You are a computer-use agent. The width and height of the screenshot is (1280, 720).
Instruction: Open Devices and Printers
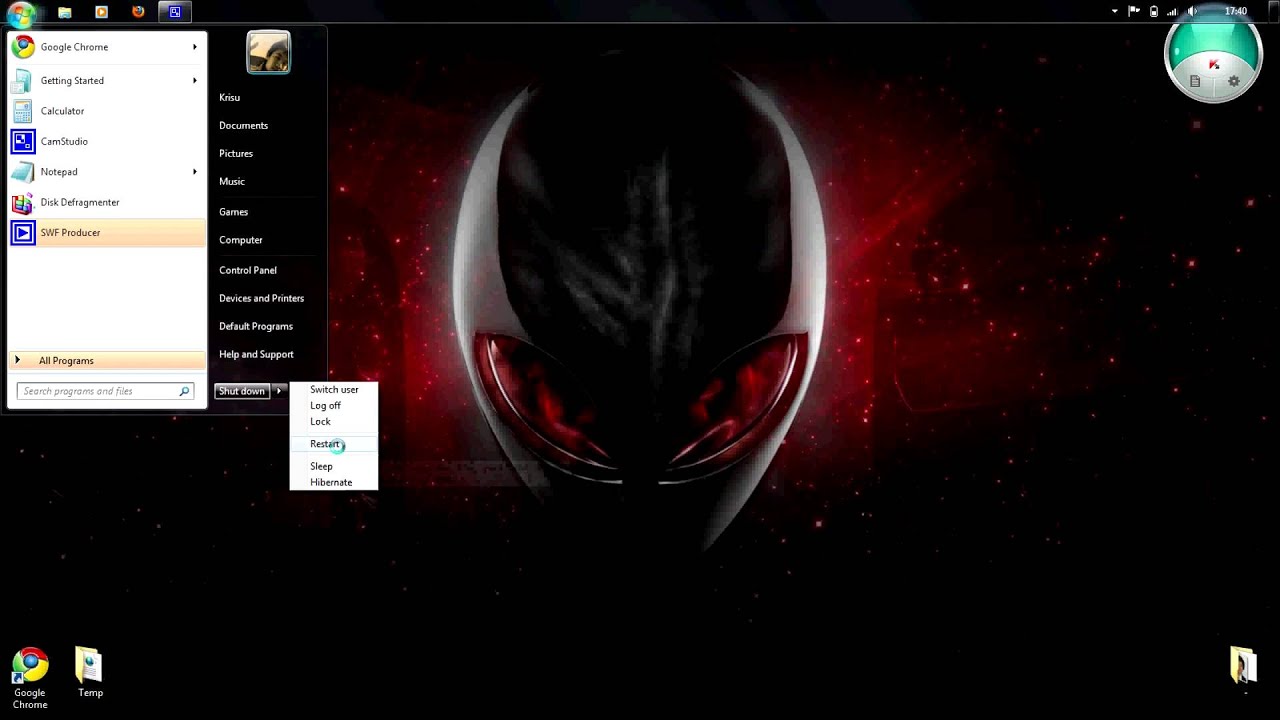tap(261, 298)
